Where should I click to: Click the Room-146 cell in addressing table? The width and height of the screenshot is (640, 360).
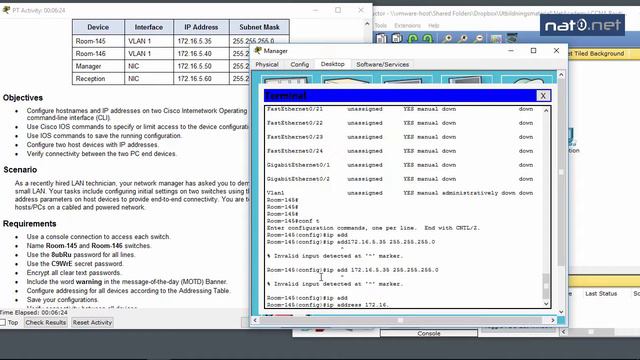pyautogui.click(x=98, y=53)
